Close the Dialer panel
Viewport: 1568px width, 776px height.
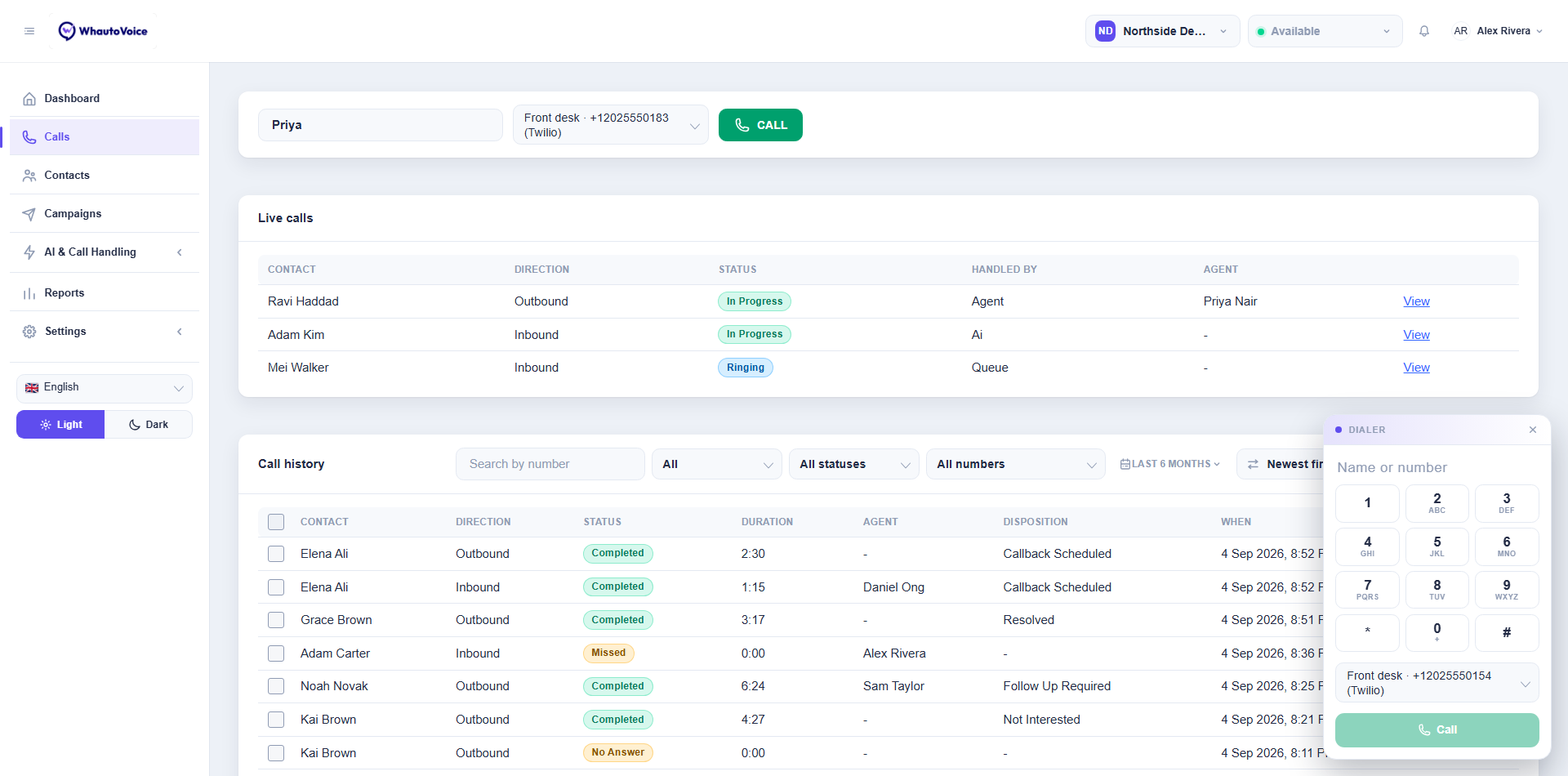click(1533, 430)
